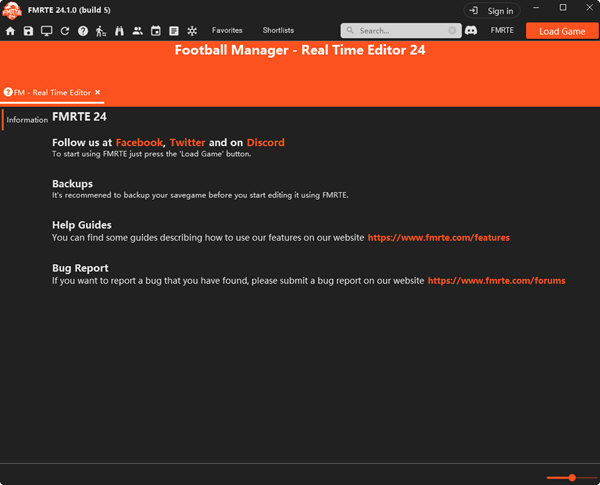Screen dimensions: 600x485
Task: Click the binoculars scout icon
Action: pos(119,31)
